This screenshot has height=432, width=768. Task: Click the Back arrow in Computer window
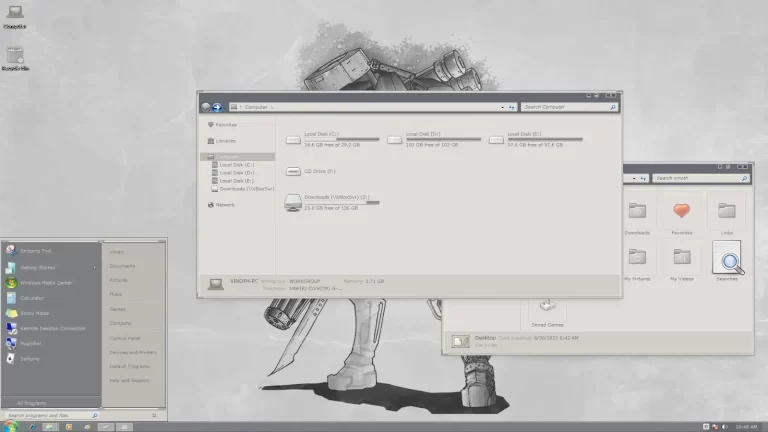[x=206, y=107]
